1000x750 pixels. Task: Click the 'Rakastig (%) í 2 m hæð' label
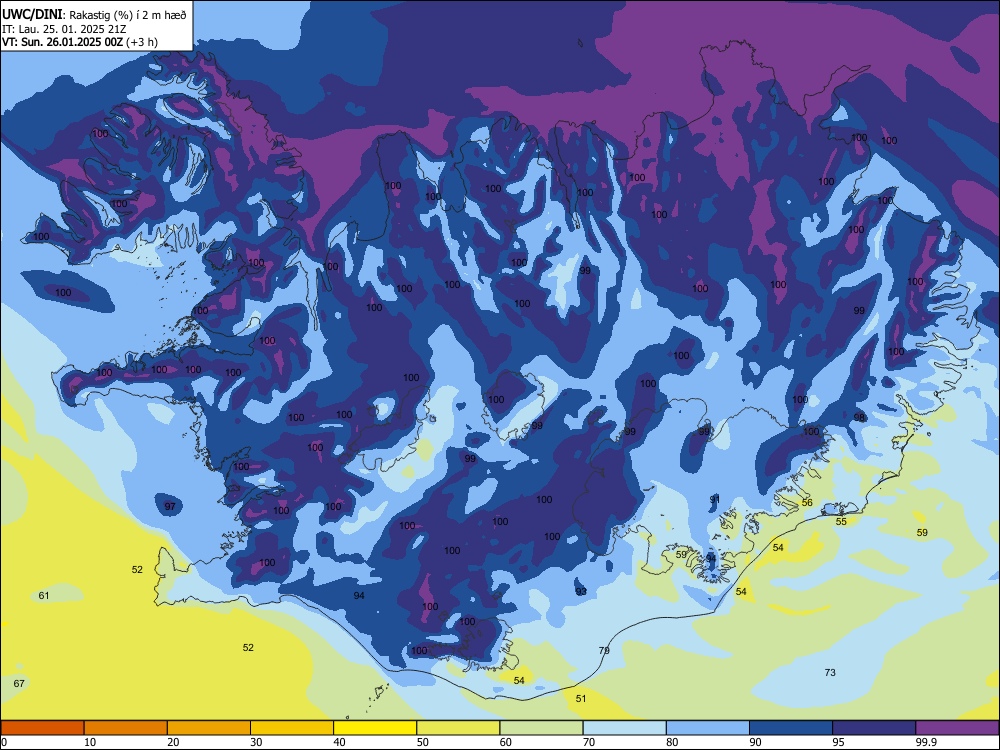[128, 15]
